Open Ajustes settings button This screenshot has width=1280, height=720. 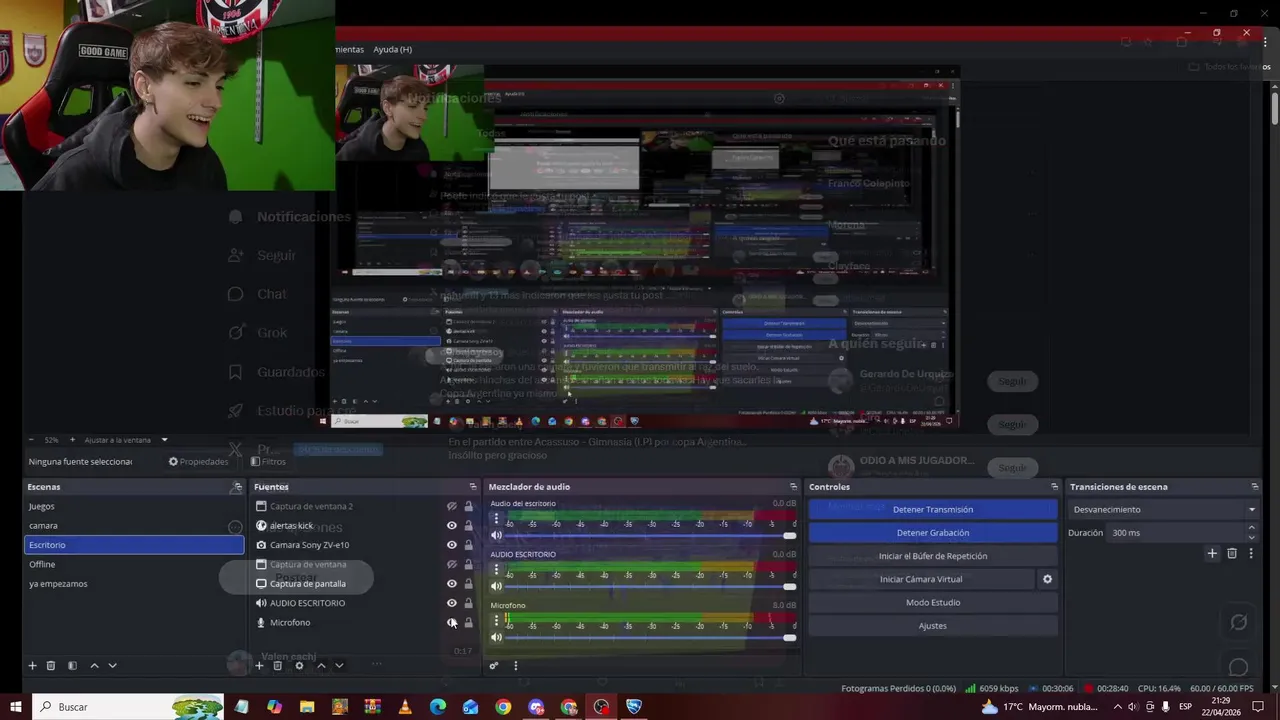pyautogui.click(x=933, y=626)
